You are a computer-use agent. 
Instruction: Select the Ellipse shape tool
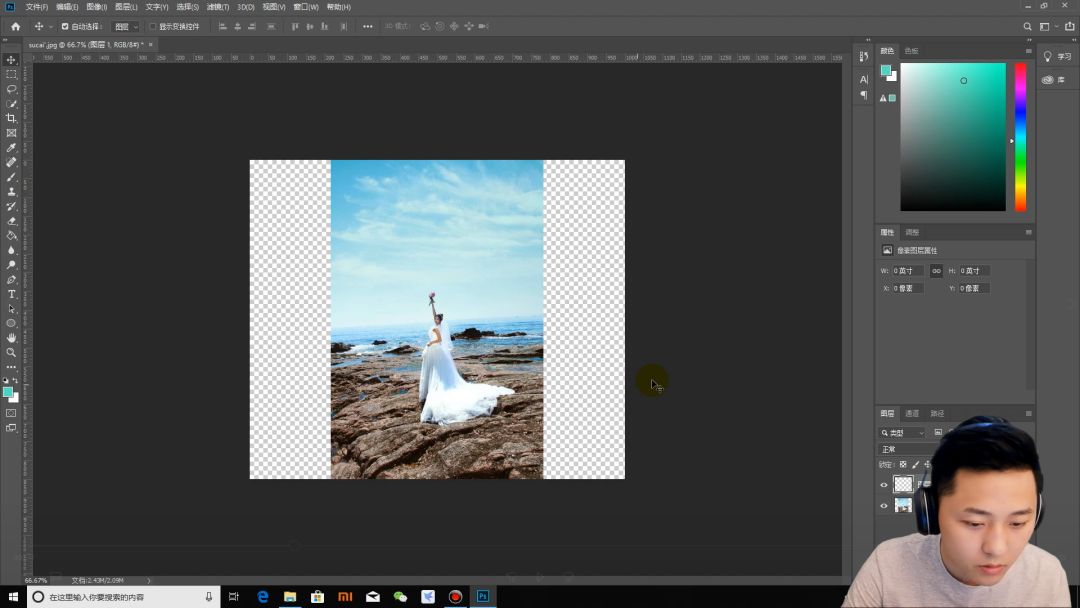(11, 323)
